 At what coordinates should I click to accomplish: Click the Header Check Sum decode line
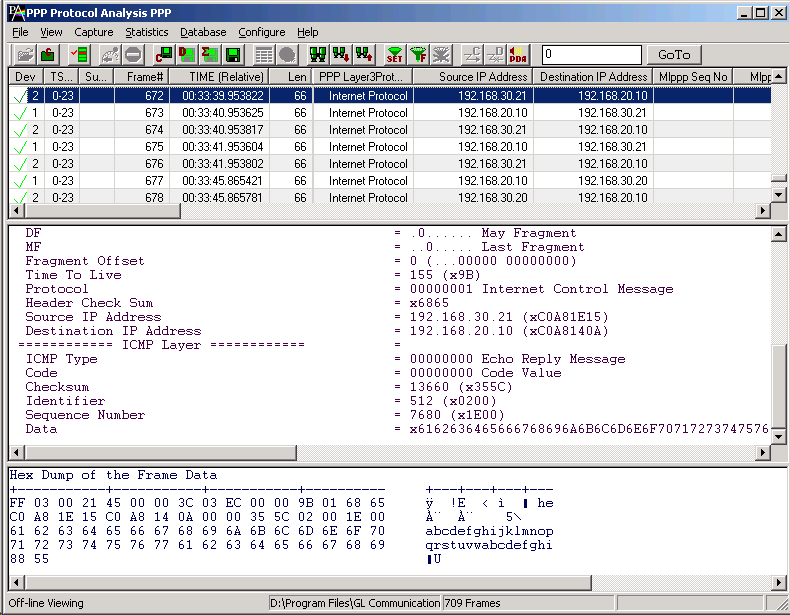point(237,303)
